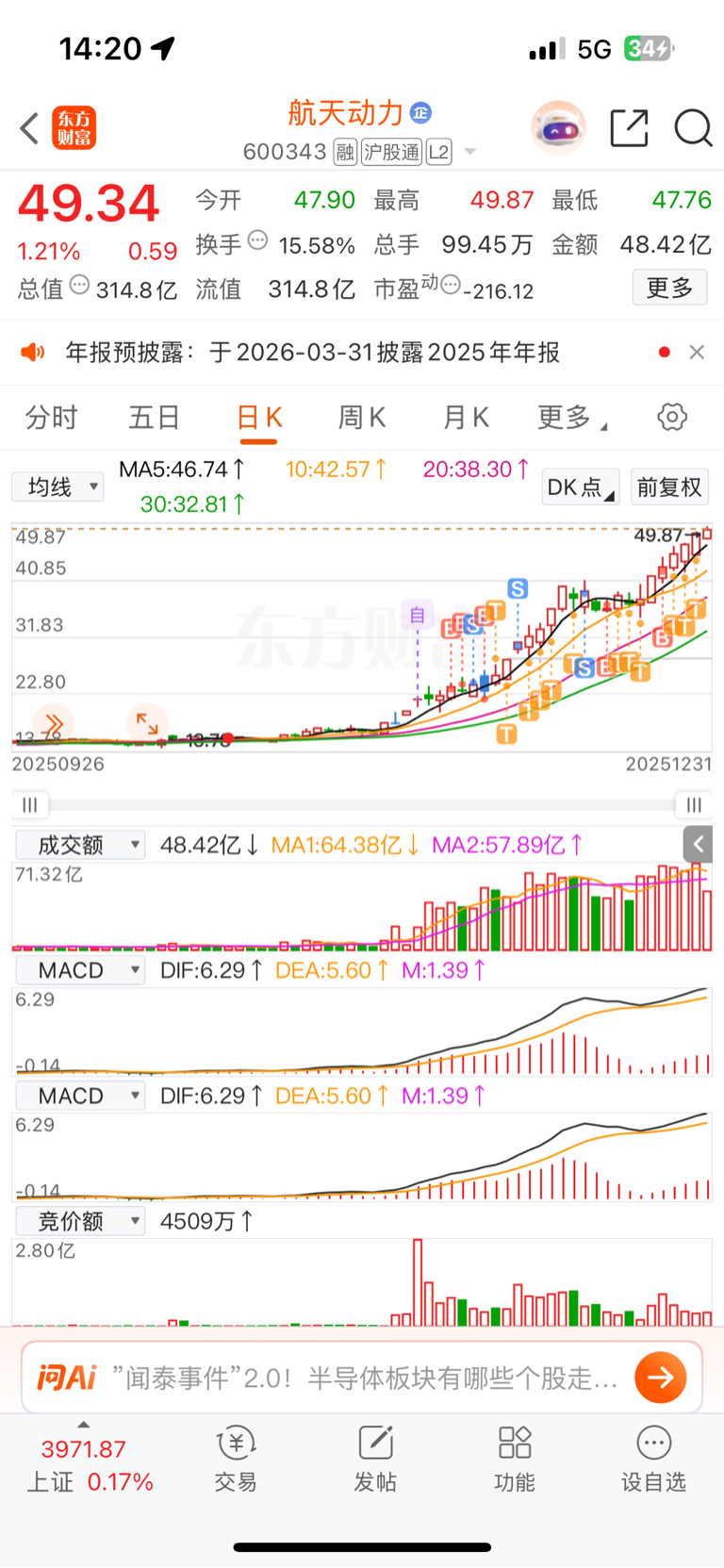Tap the current price 49.34
This screenshot has height=1568, width=724.
tap(89, 204)
